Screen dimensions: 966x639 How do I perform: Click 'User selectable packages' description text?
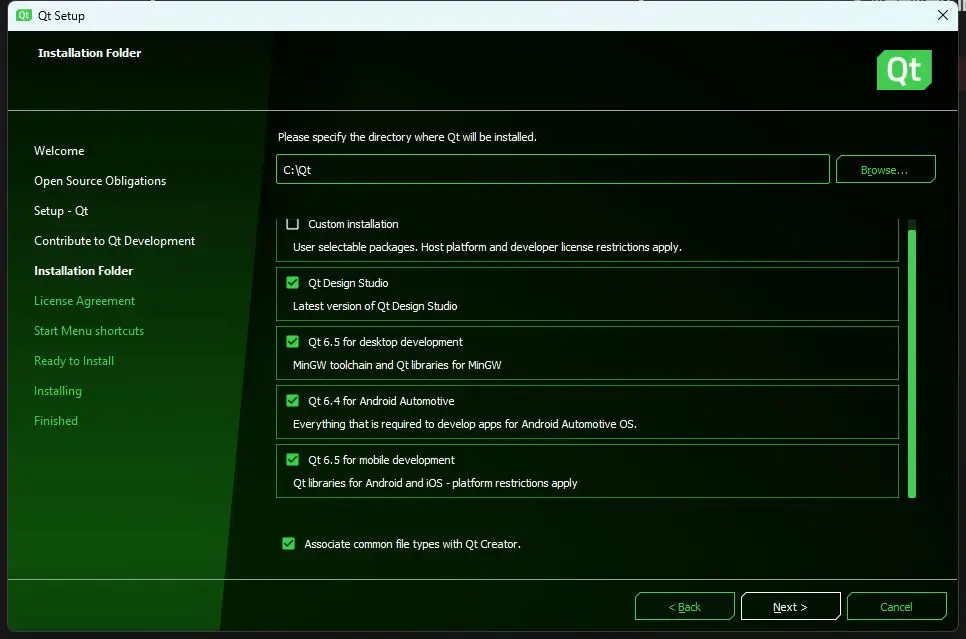(487, 247)
